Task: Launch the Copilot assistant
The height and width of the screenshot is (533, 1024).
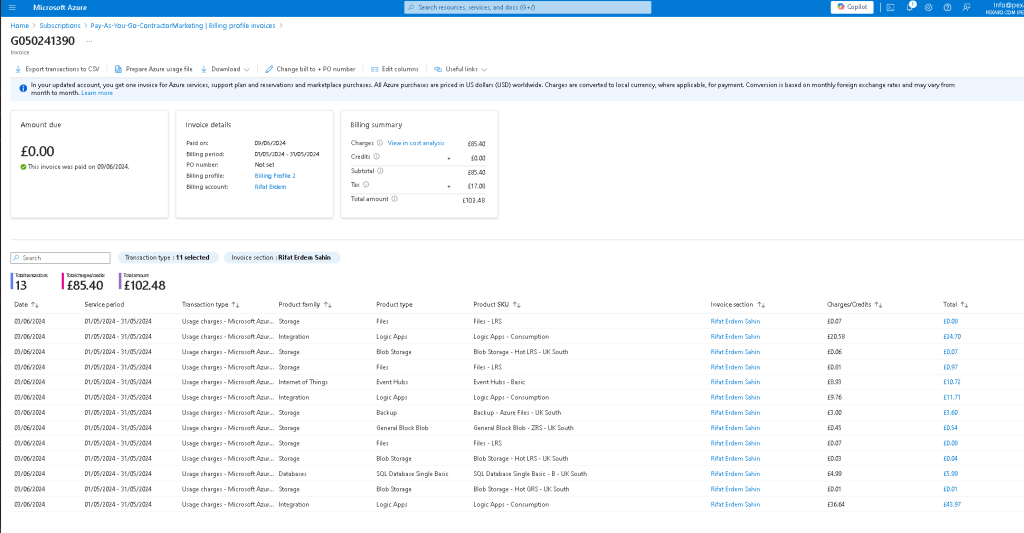Action: (852, 7)
